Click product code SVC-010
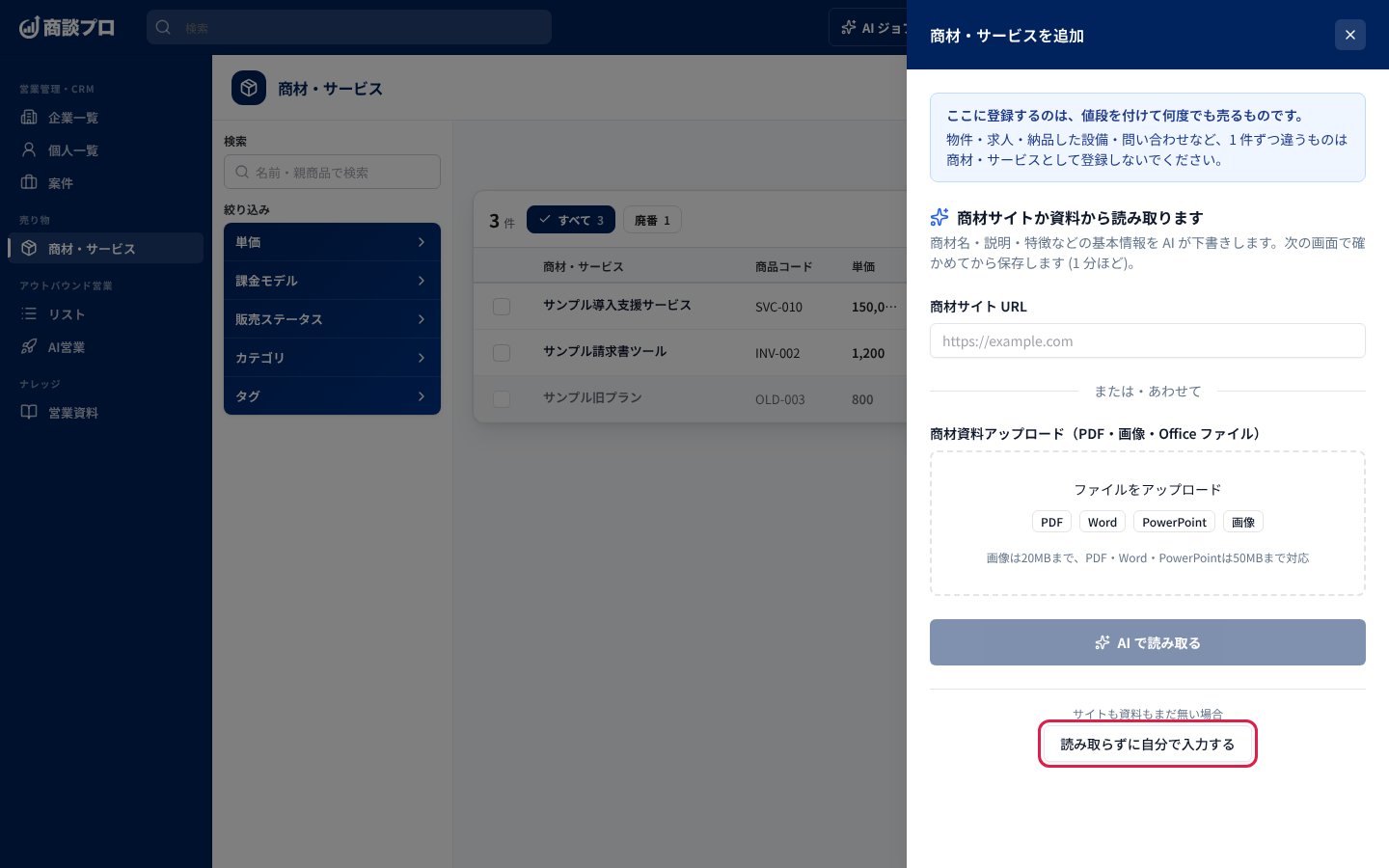This screenshot has height=868, width=1389. tap(778, 307)
